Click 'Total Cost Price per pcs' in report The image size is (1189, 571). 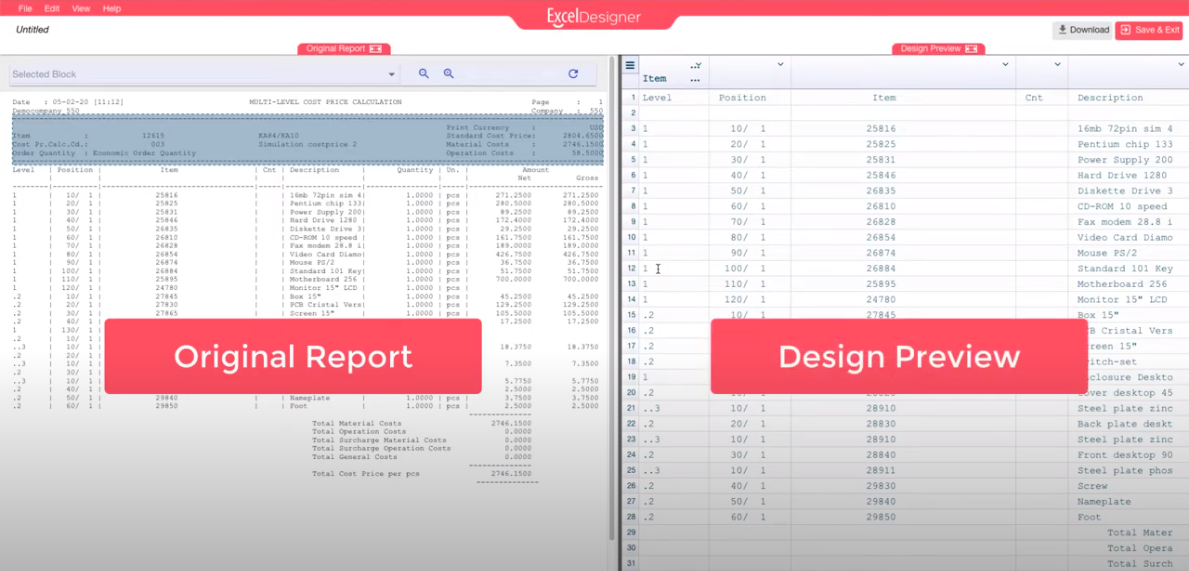[366, 474]
